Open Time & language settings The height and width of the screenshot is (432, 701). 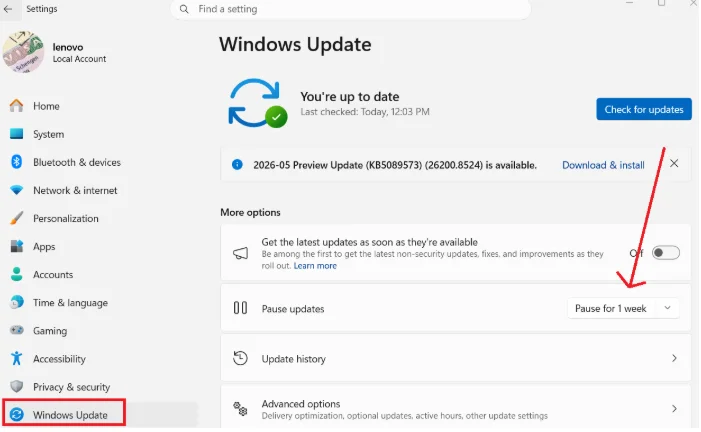click(x=70, y=303)
